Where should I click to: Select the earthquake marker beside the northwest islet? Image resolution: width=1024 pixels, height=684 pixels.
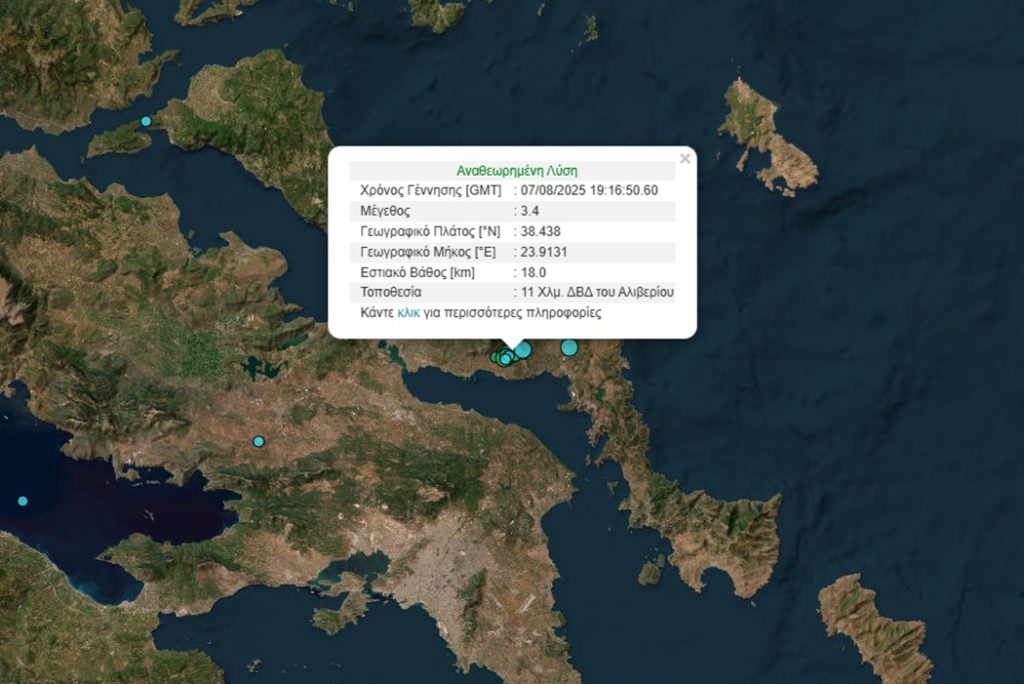146,121
